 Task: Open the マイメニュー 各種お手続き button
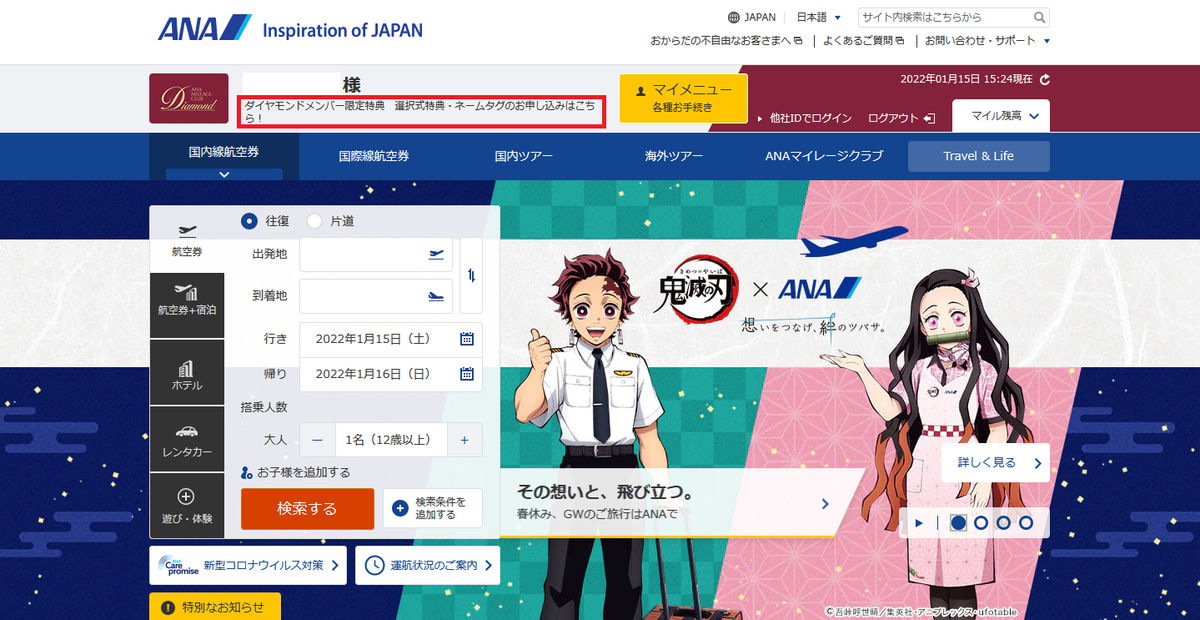683,98
